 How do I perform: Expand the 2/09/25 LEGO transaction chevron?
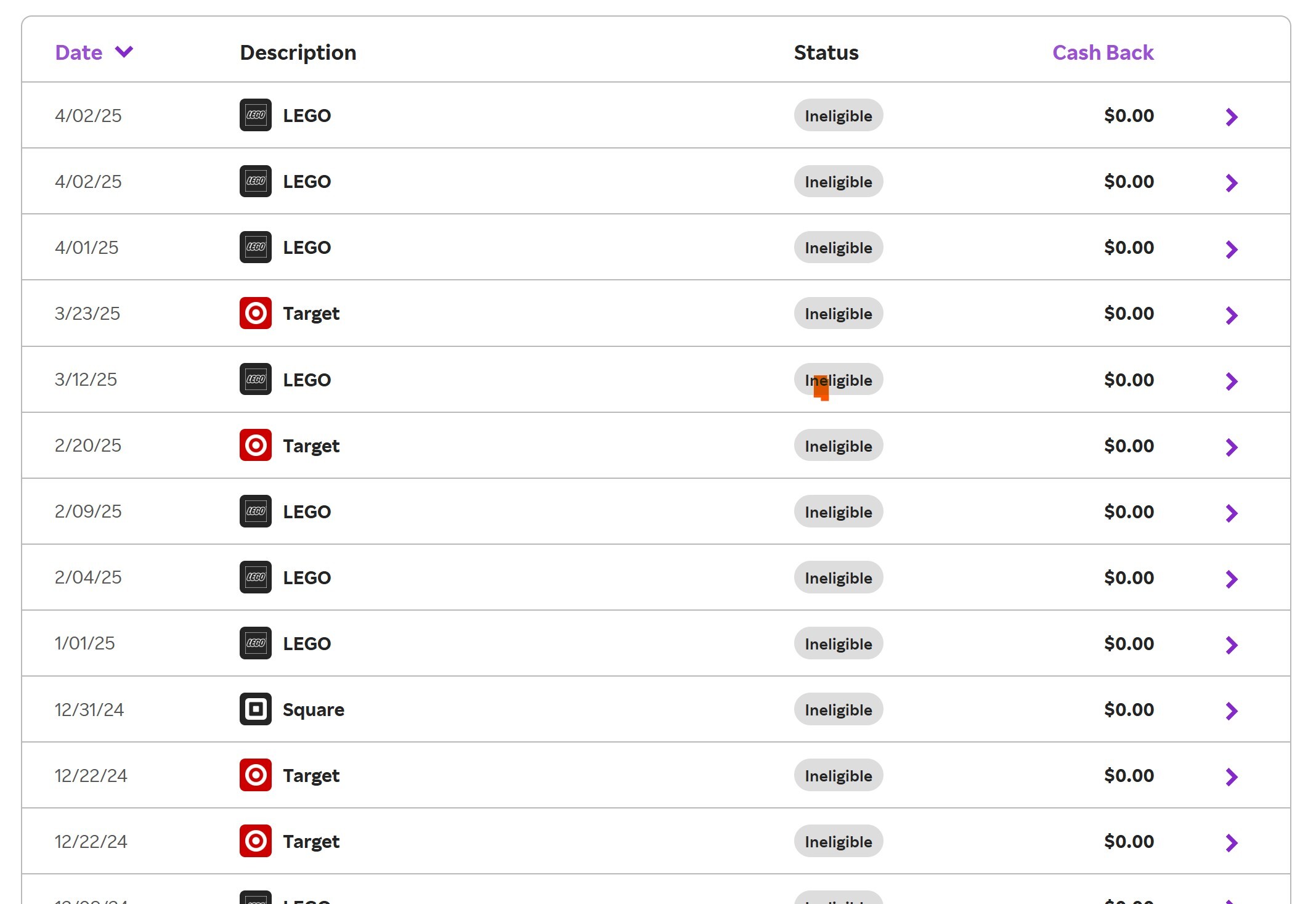[x=1231, y=513]
